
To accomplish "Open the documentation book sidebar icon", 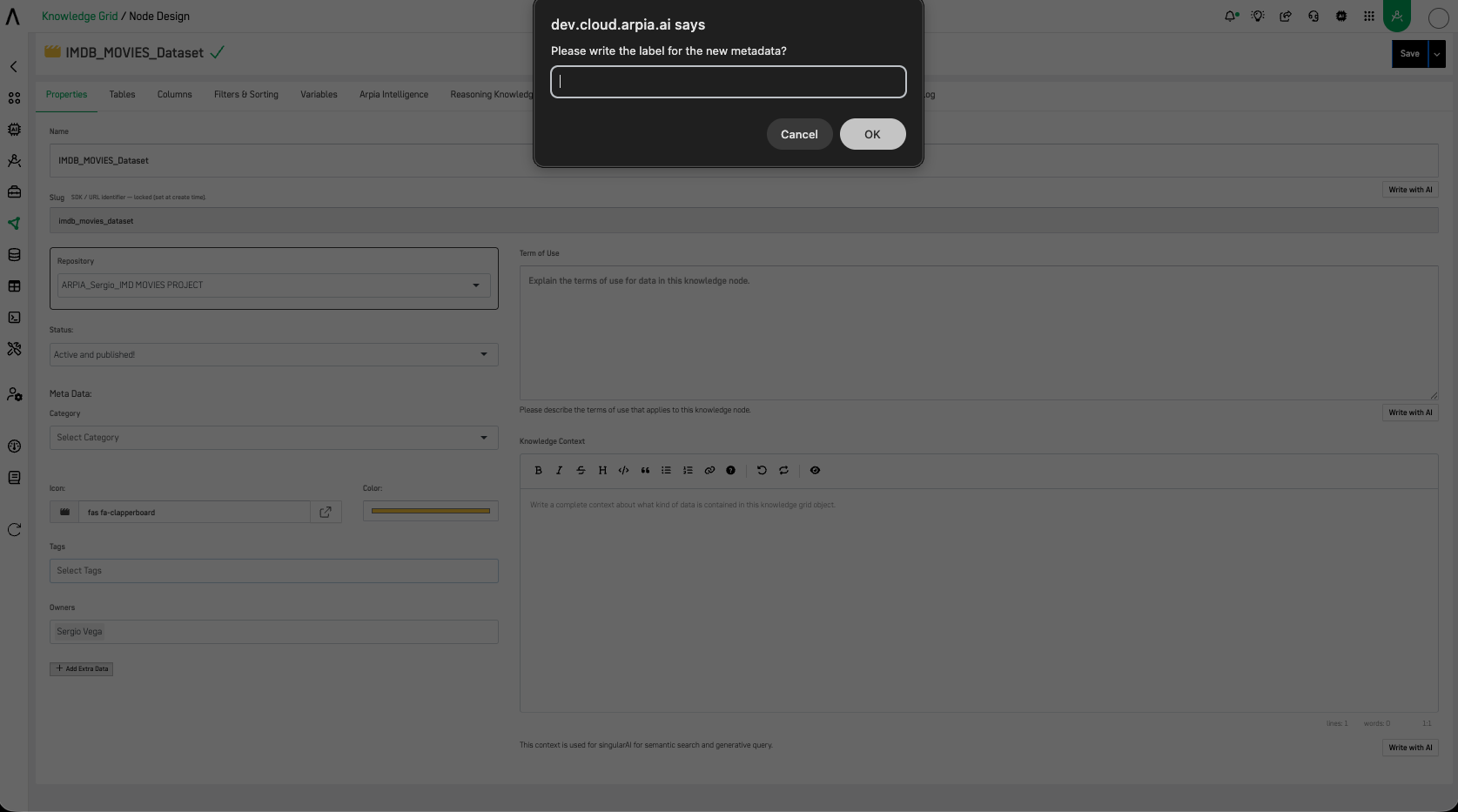I will click(x=14, y=478).
